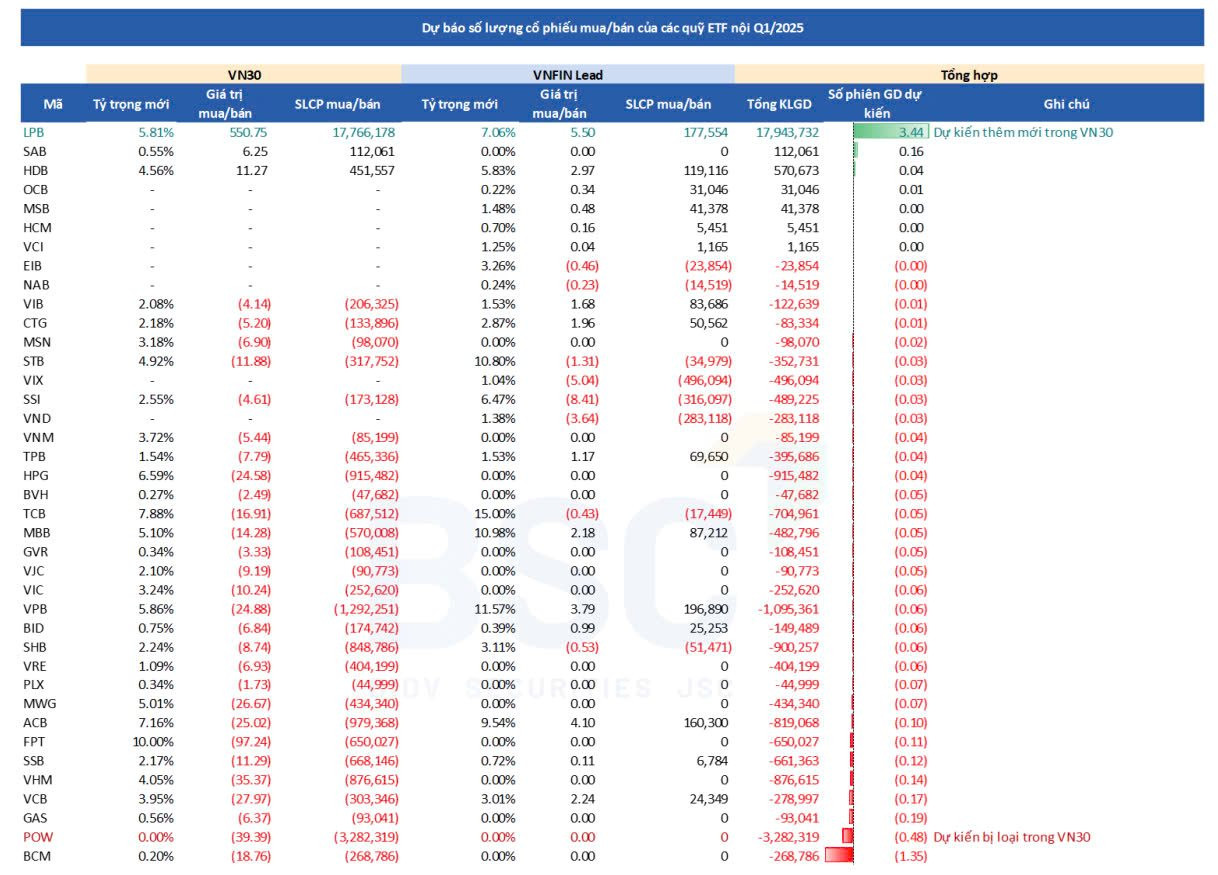
Task: Select the VIX ticker cell
Action: 32,380
